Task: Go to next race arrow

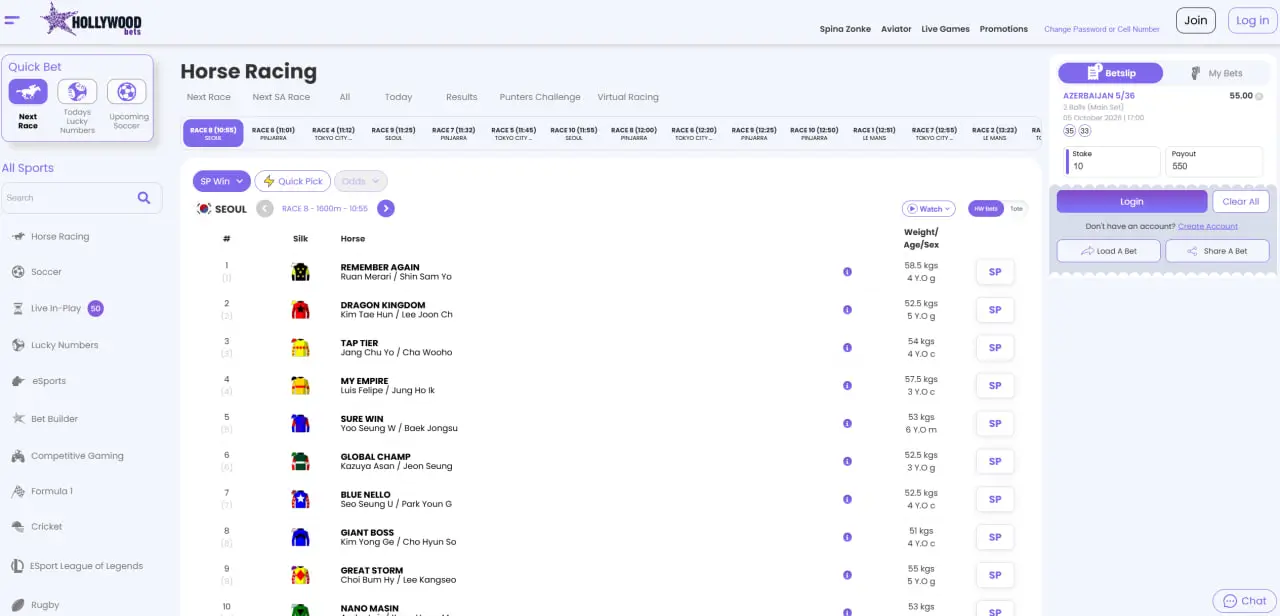Action: (386, 209)
